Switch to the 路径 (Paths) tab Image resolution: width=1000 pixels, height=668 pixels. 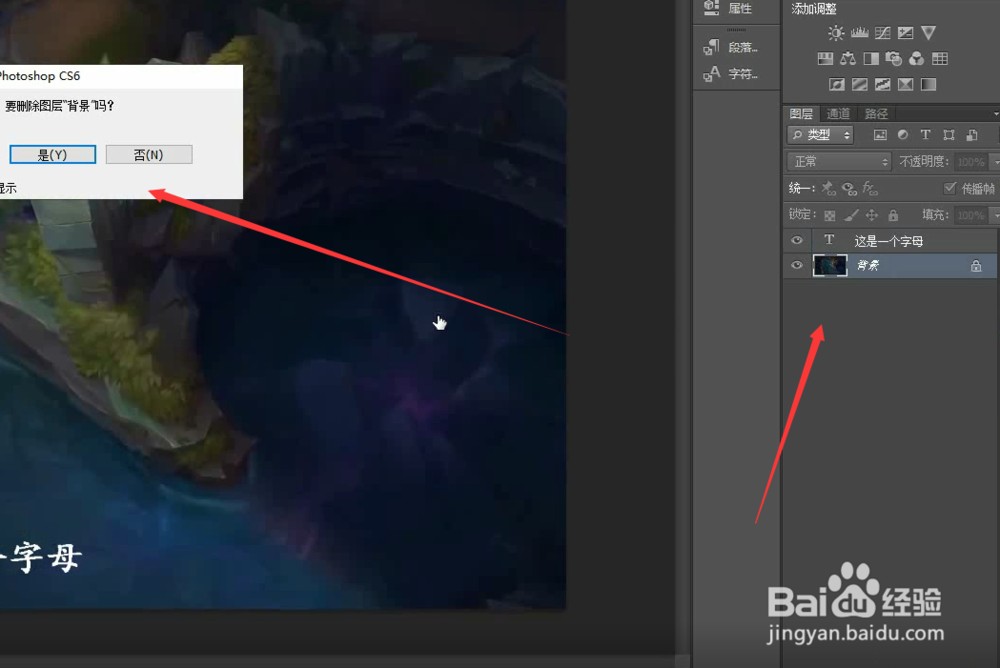click(876, 114)
